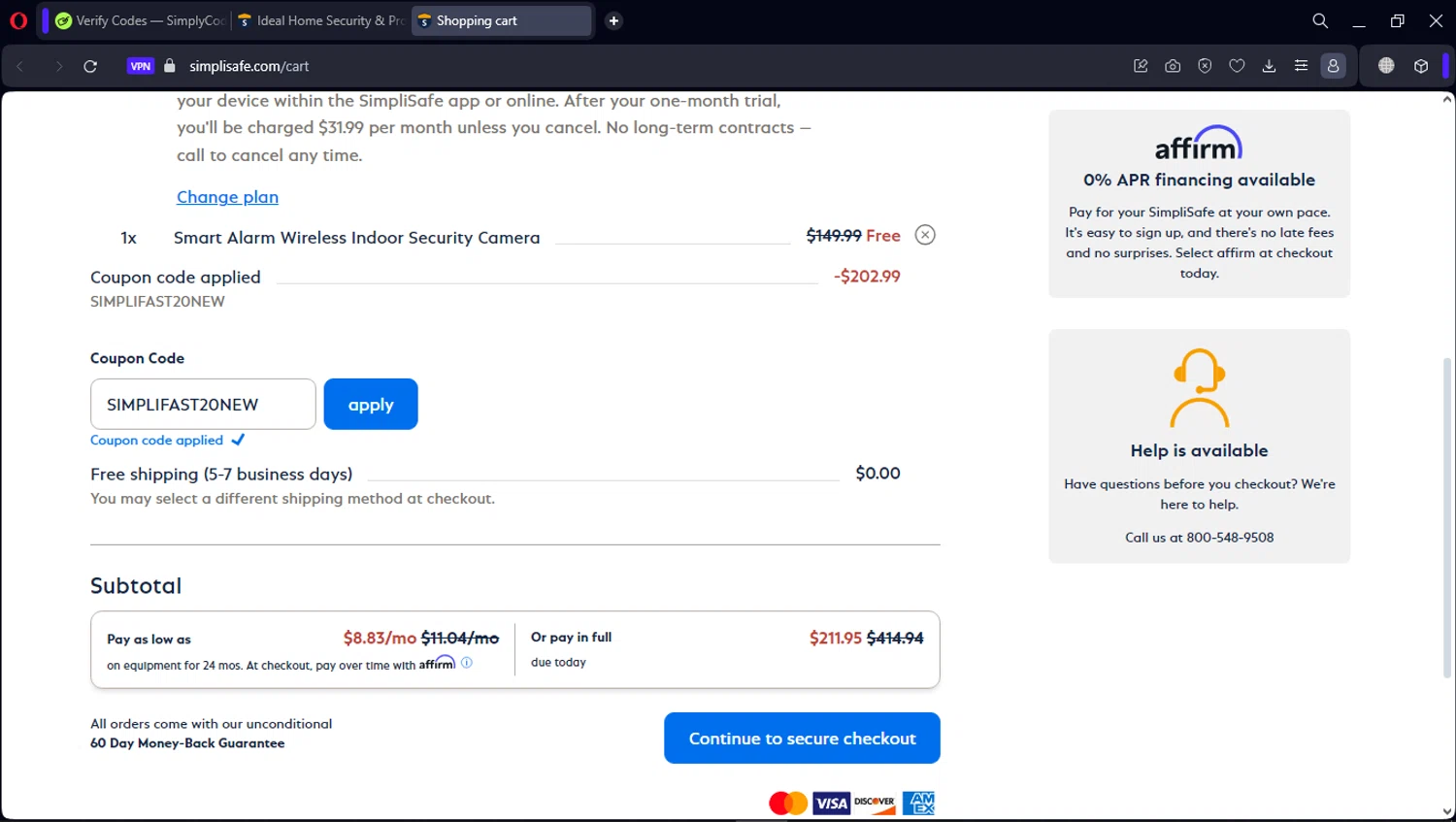Click the 0% APR financing available heading
Viewport: 1456px width, 822px height.
1199,180
